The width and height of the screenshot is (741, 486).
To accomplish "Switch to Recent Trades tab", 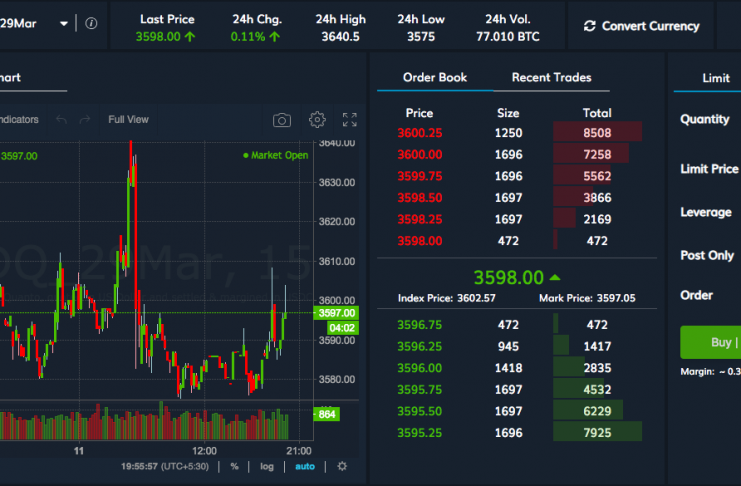I will click(551, 78).
